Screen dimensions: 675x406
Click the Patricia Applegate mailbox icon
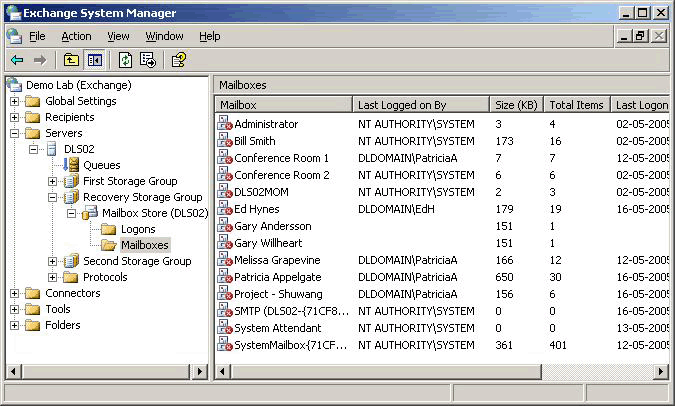click(225, 277)
